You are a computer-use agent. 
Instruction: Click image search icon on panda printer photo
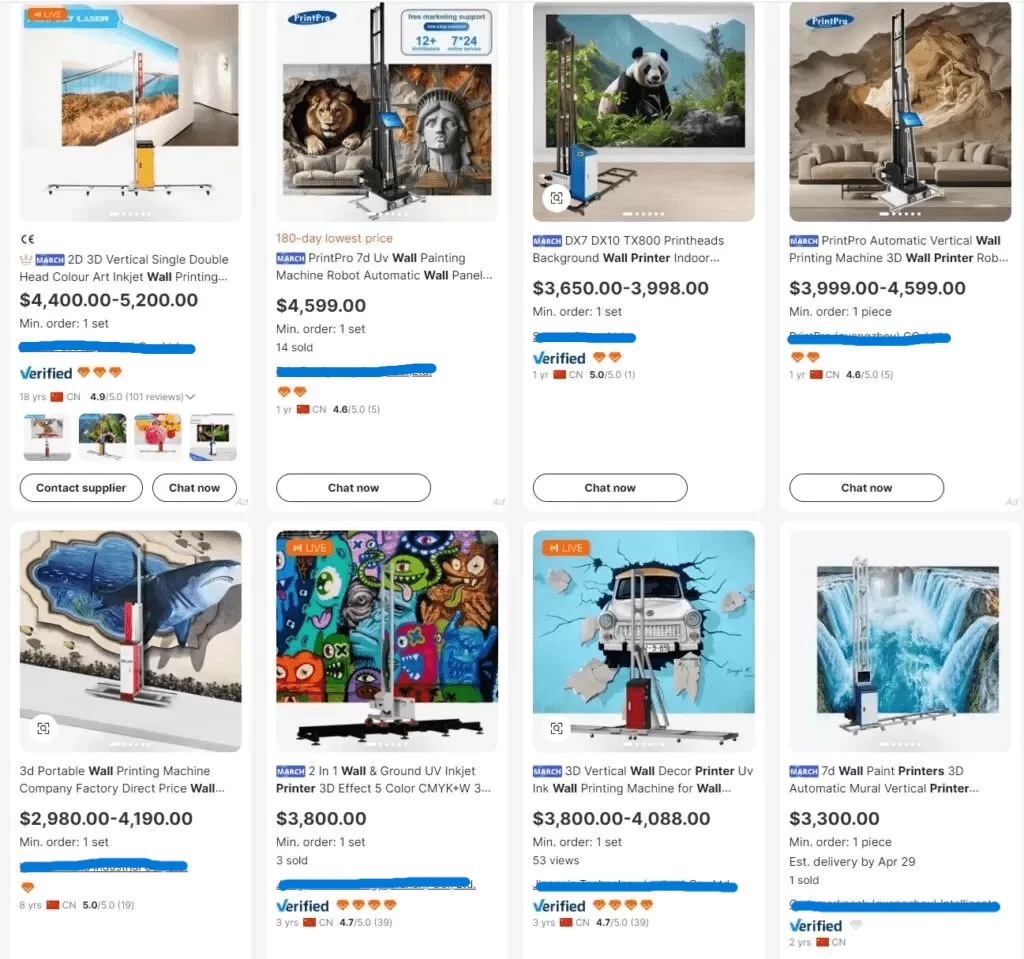click(x=556, y=198)
